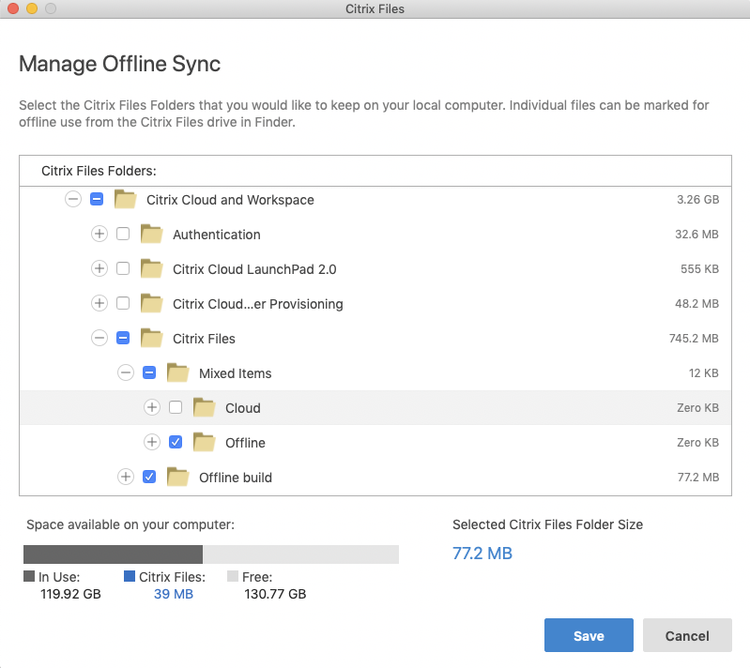Click the blue 77.2 MB selected size
750x668 pixels.
point(482,553)
